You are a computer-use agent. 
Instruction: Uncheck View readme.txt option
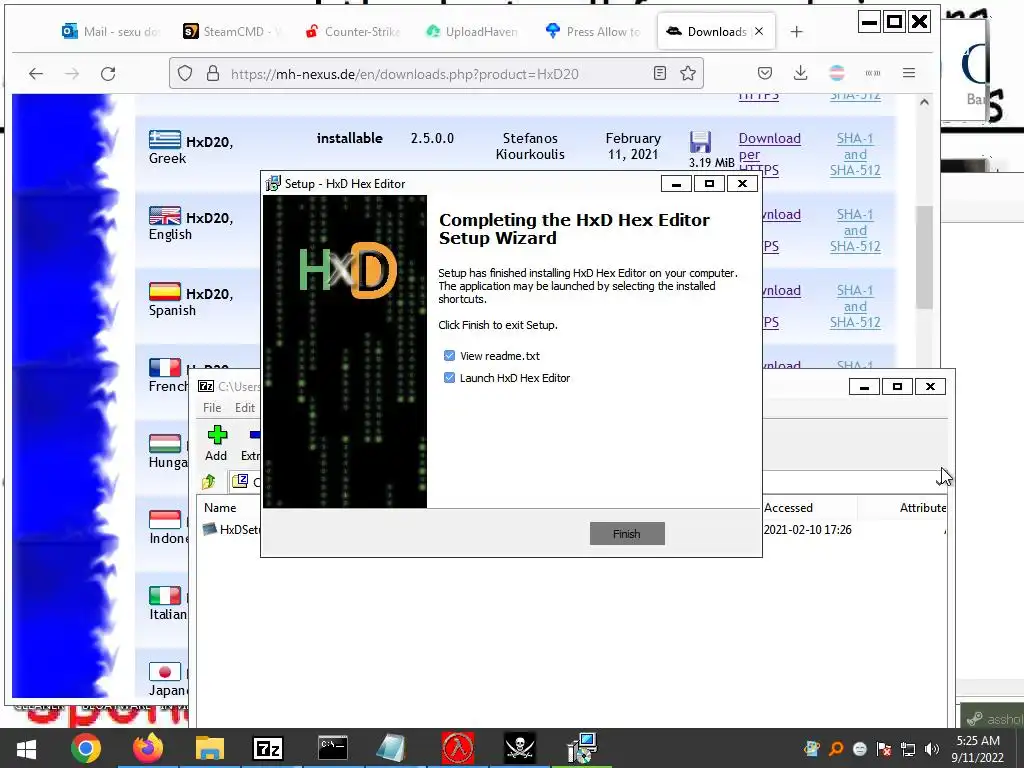click(449, 356)
